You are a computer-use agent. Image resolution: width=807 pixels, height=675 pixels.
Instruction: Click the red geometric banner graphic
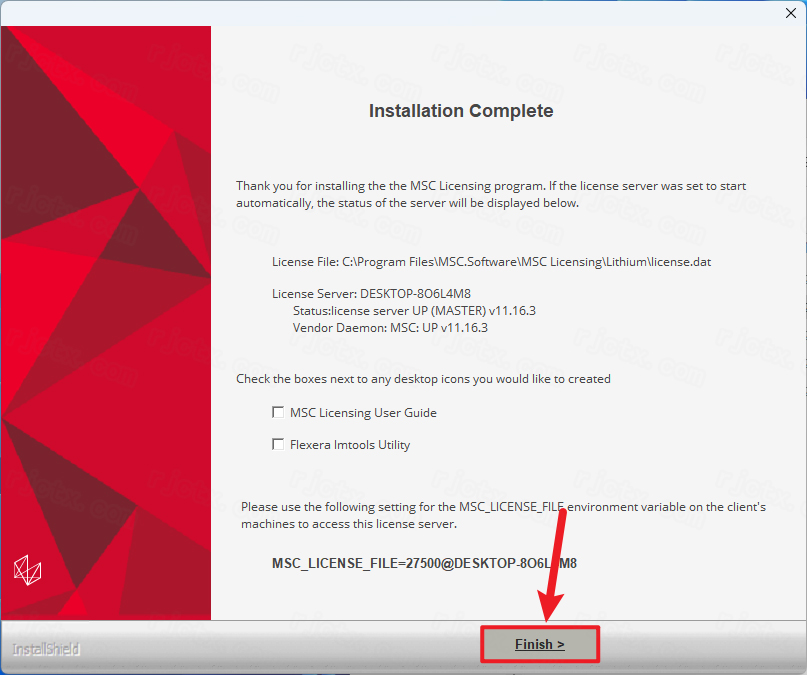pyautogui.click(x=106, y=323)
